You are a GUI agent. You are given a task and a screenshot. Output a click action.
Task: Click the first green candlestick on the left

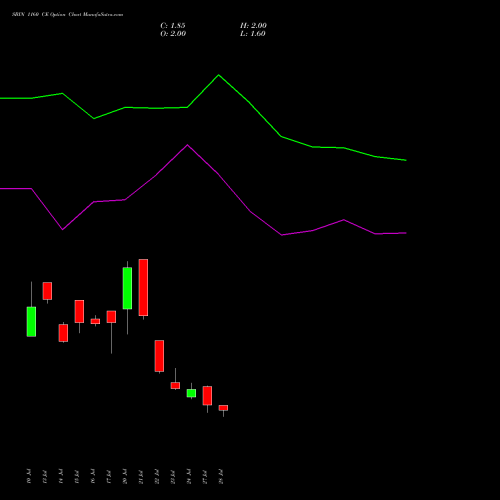(x=31, y=322)
